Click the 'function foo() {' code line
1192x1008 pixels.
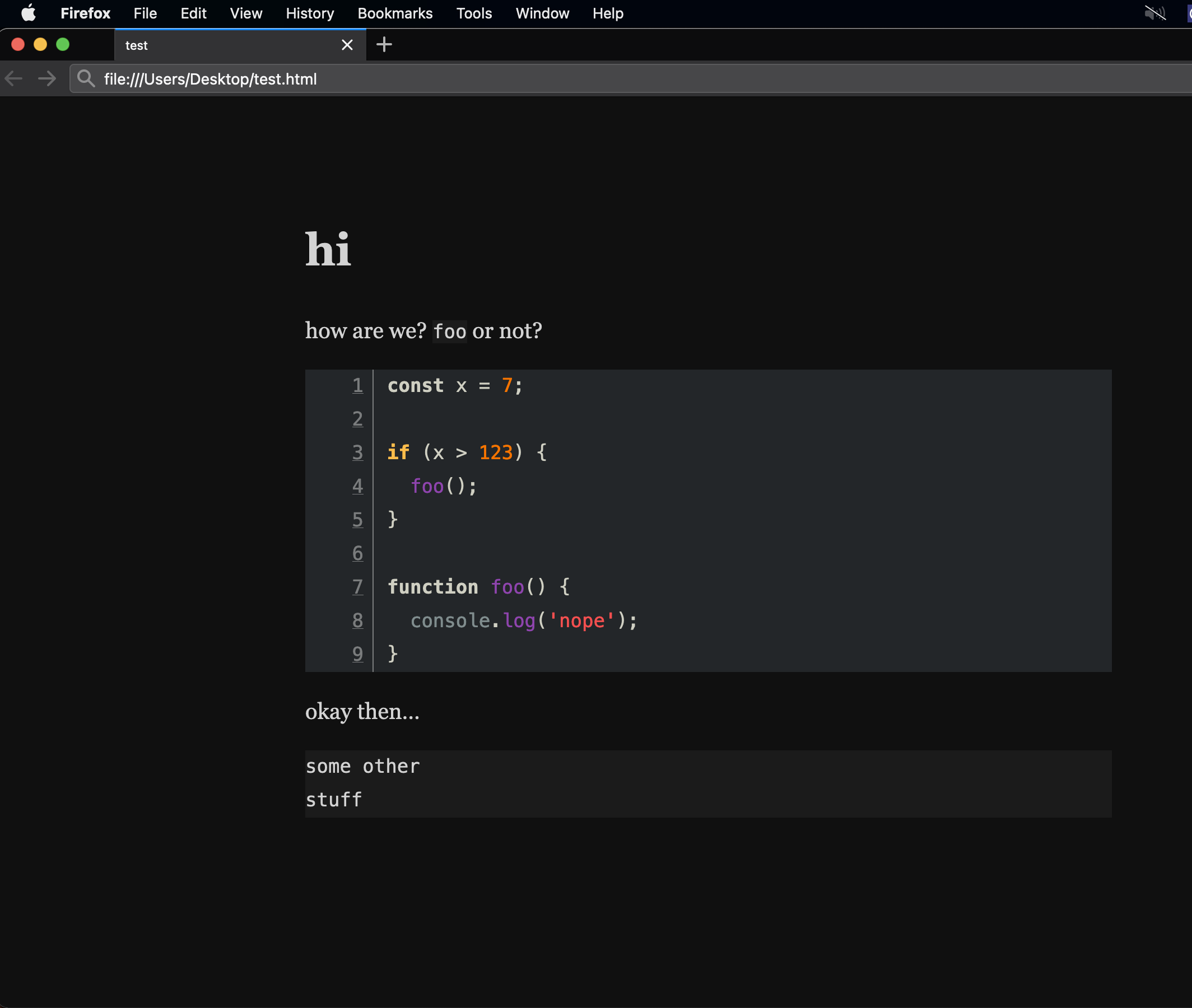pos(479,587)
